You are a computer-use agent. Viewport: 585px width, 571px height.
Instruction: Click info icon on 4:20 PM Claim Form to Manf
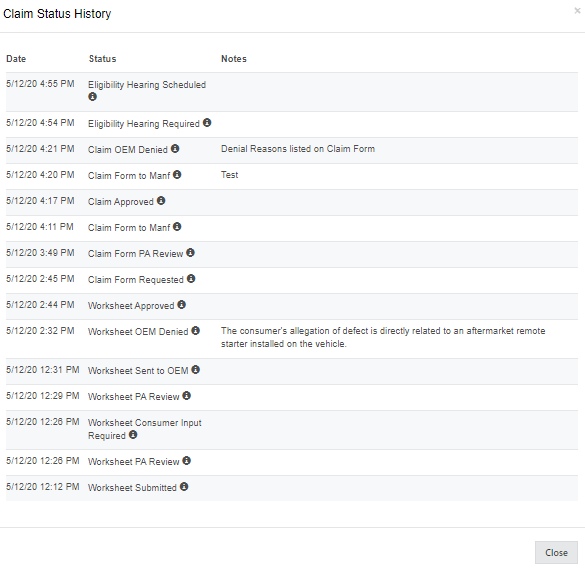click(x=177, y=174)
